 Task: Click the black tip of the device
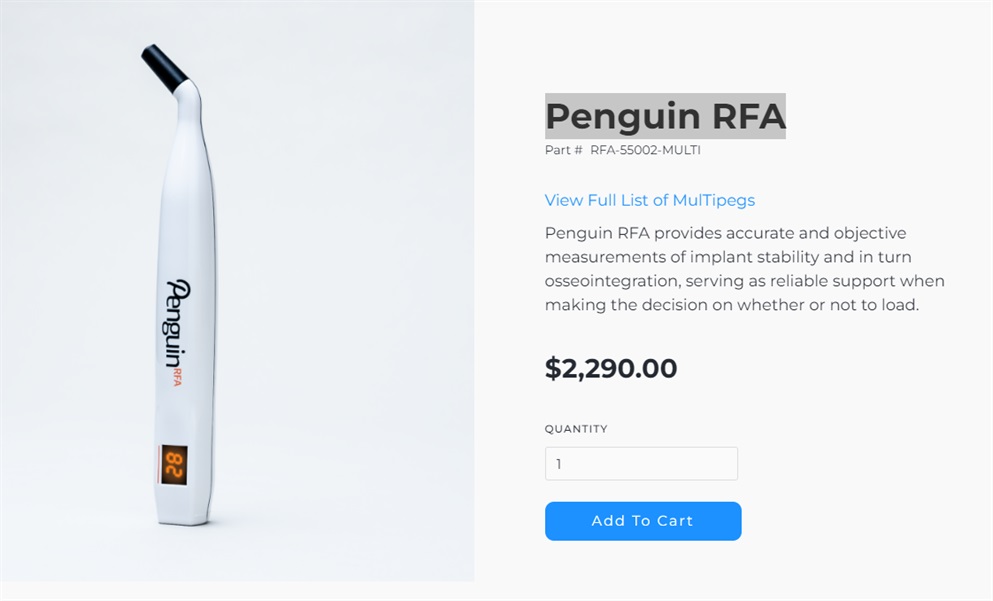pyautogui.click(x=164, y=66)
